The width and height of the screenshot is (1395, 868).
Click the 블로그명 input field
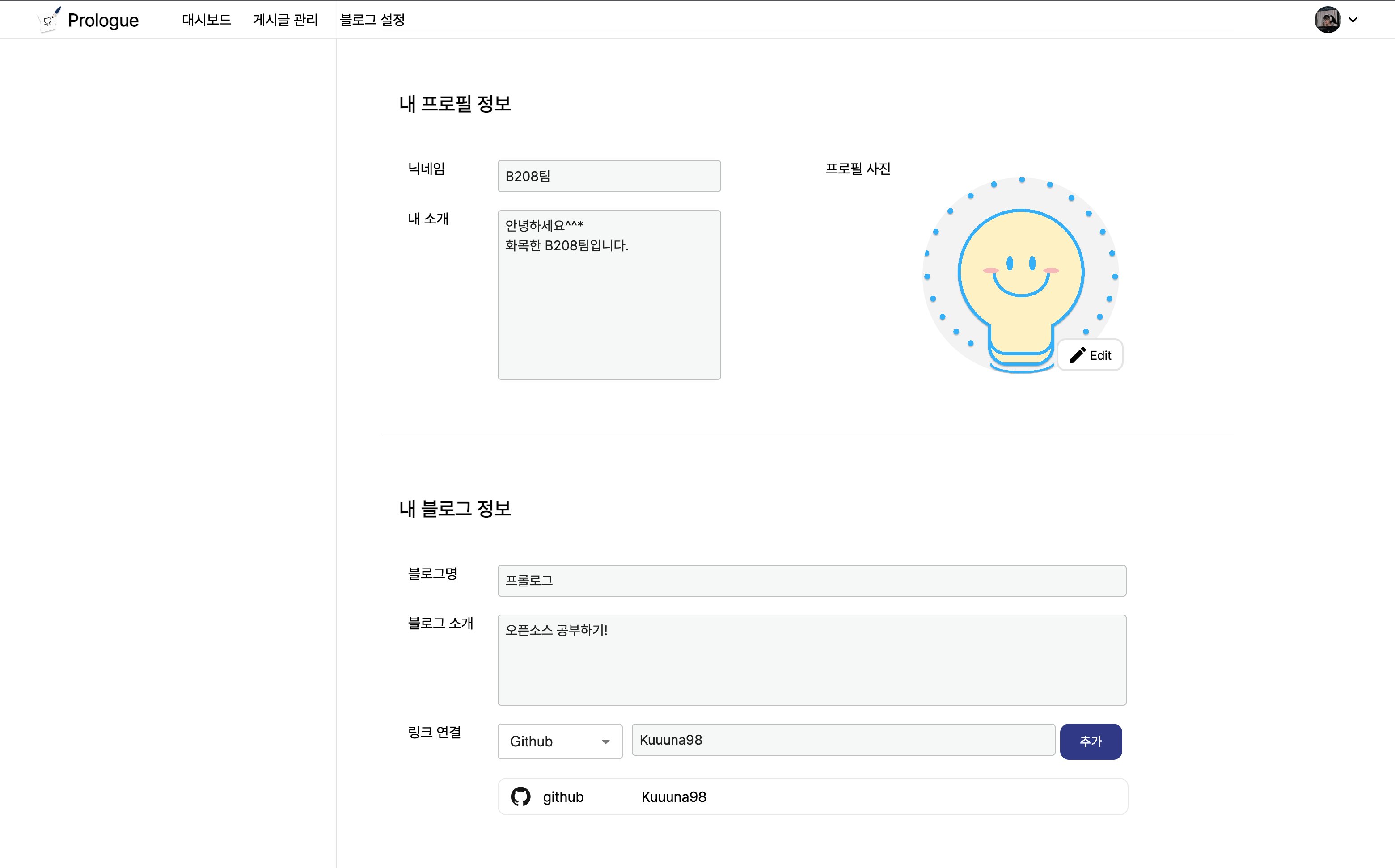tap(812, 581)
